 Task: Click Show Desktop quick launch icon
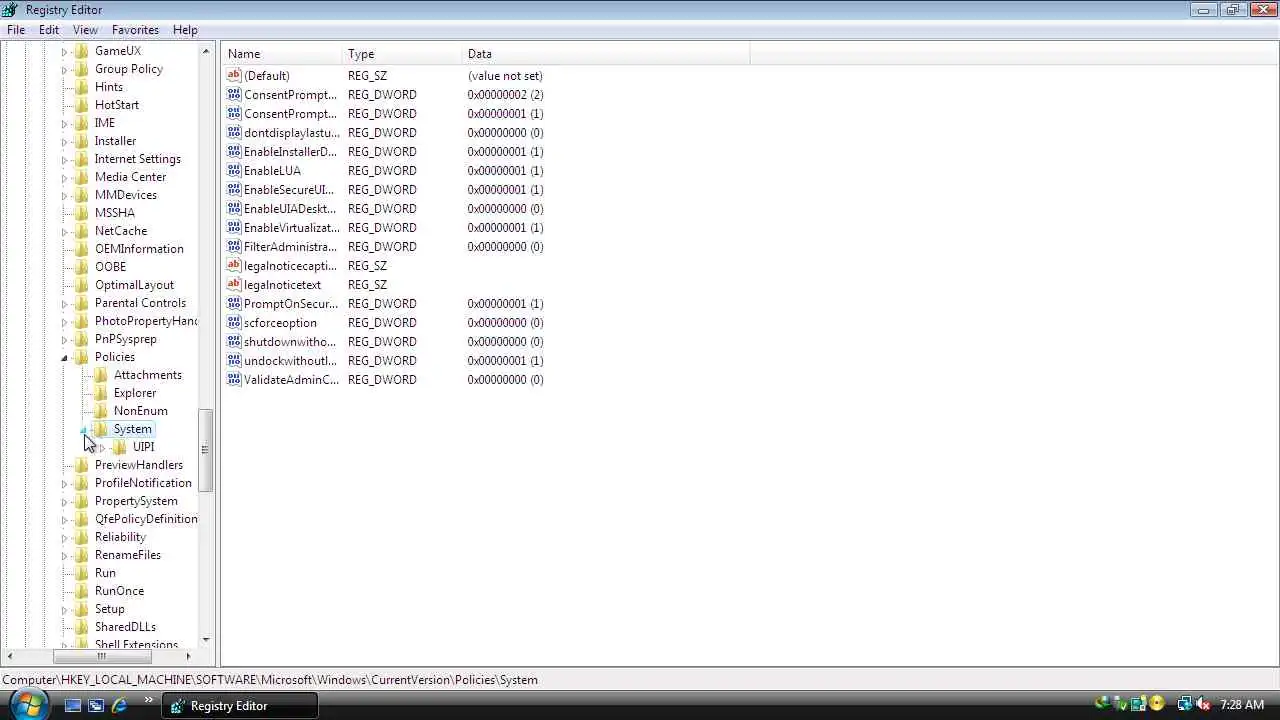pos(72,705)
